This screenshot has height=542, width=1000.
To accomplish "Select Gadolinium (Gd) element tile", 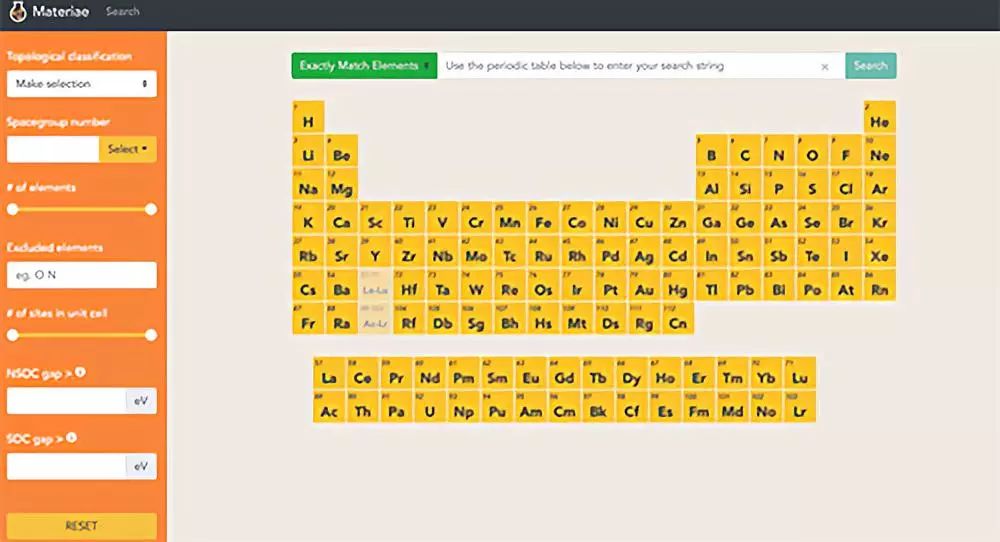I will click(564, 373).
